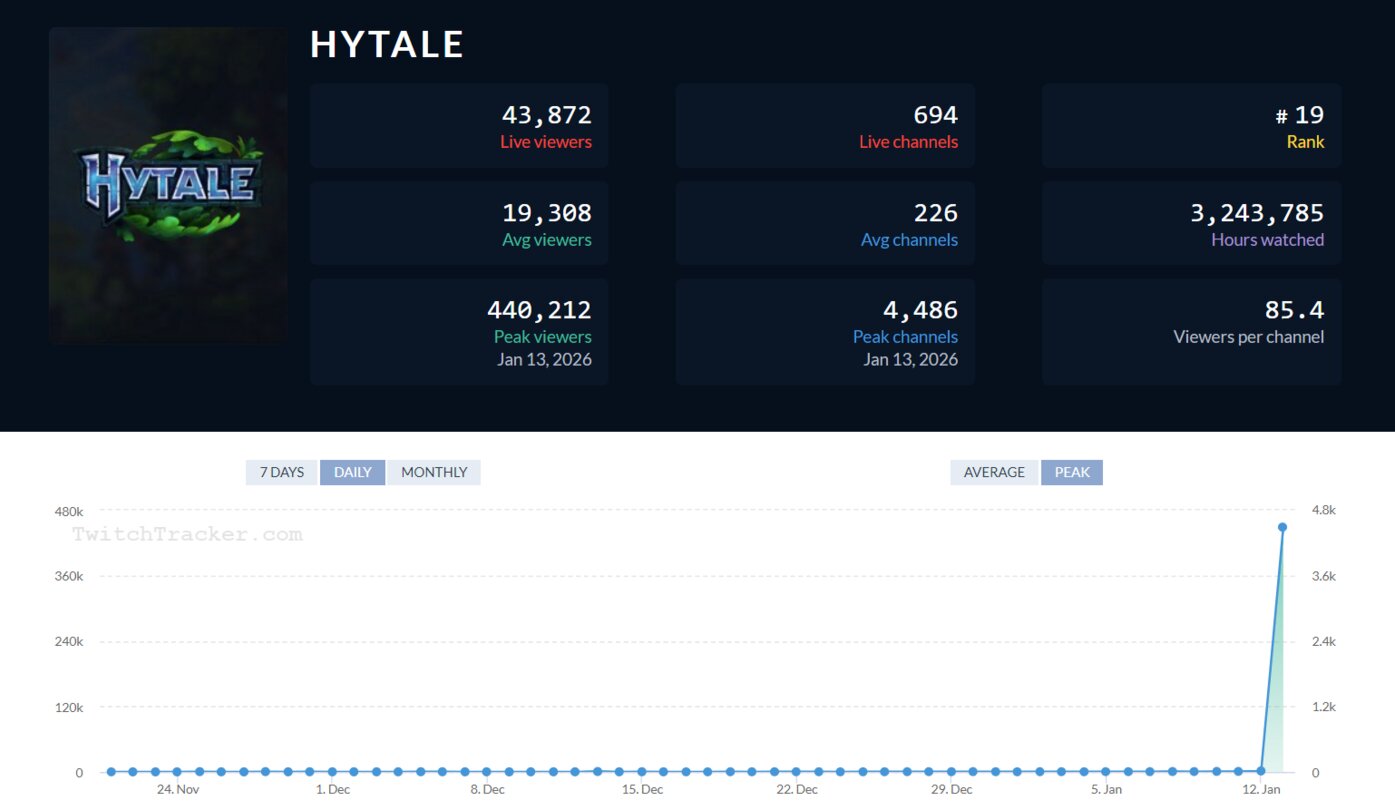The width and height of the screenshot is (1395, 810).
Task: Select the DAILY chart tab
Action: click(x=352, y=472)
